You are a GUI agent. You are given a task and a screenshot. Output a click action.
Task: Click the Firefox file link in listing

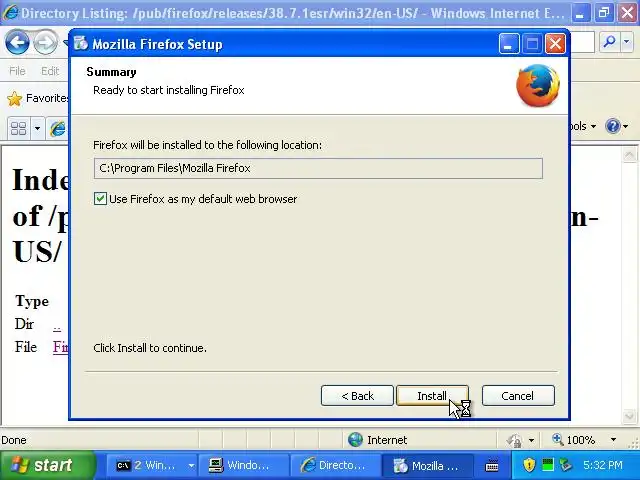(x=61, y=347)
